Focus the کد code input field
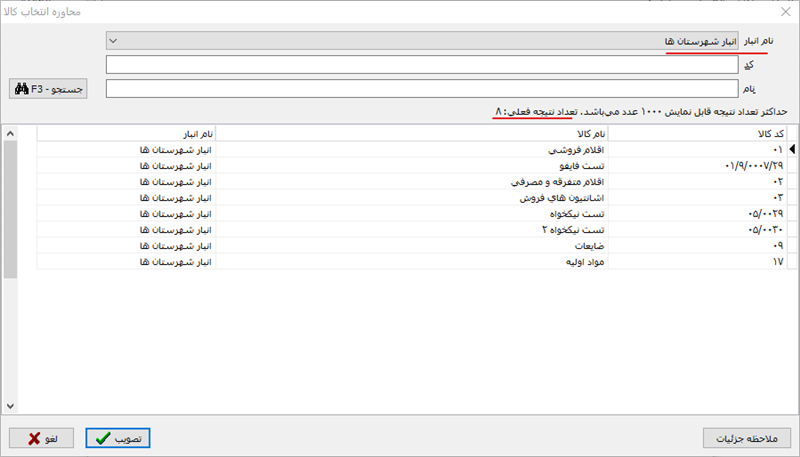Viewport: 800px width, 457px height. coord(420,64)
